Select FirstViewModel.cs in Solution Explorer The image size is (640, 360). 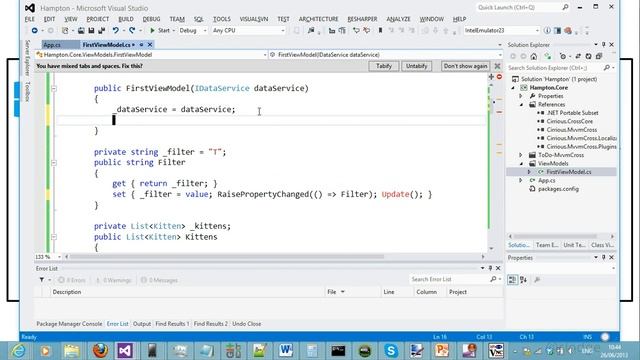(x=569, y=172)
